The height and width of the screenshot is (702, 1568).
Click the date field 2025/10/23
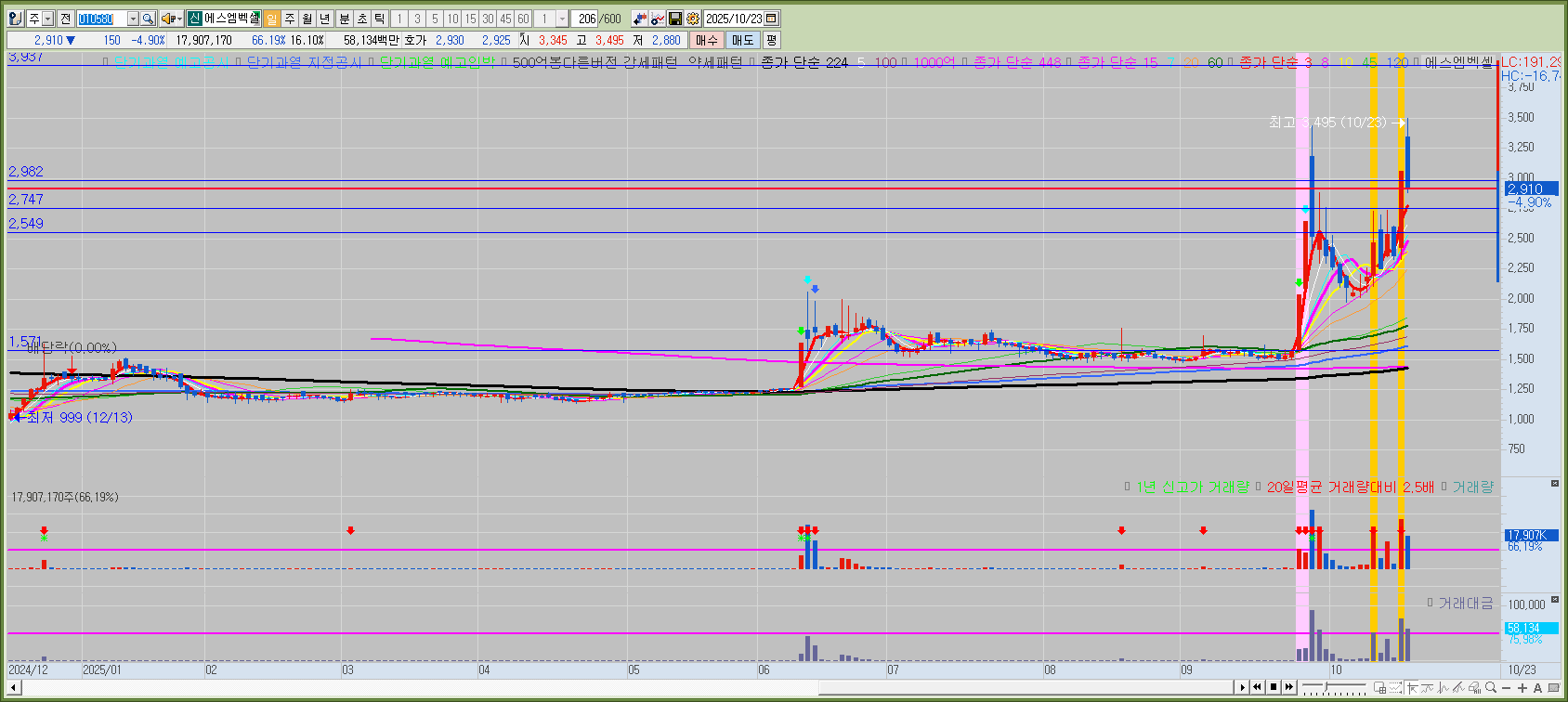[x=734, y=19]
